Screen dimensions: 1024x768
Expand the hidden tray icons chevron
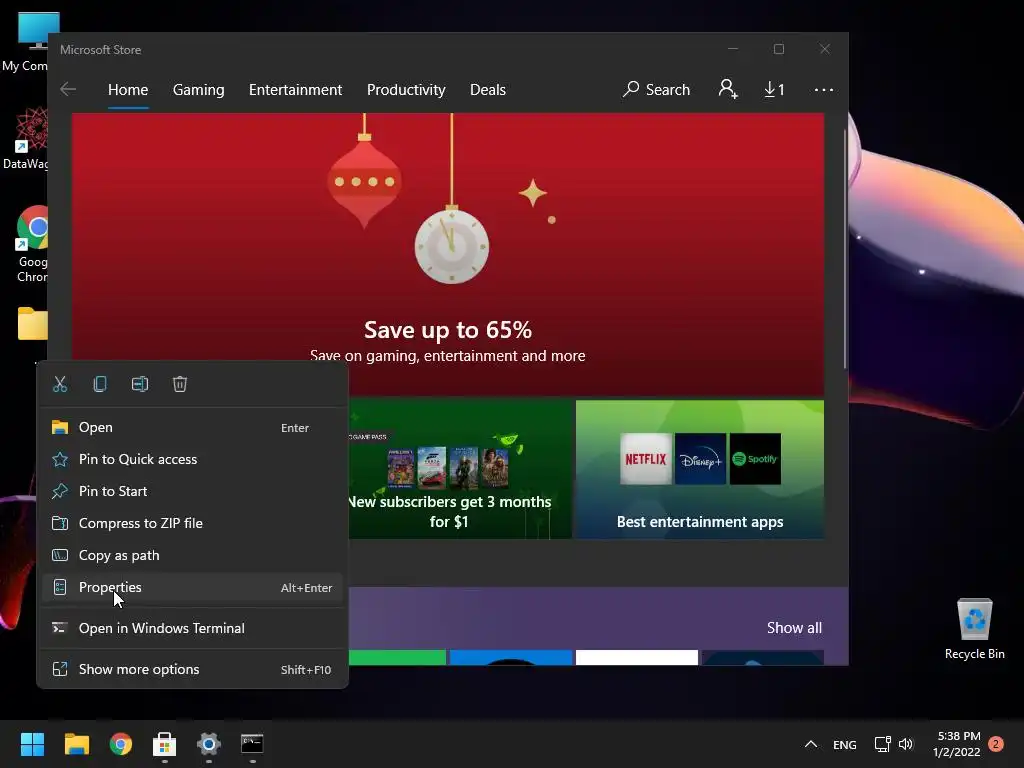[x=810, y=744]
